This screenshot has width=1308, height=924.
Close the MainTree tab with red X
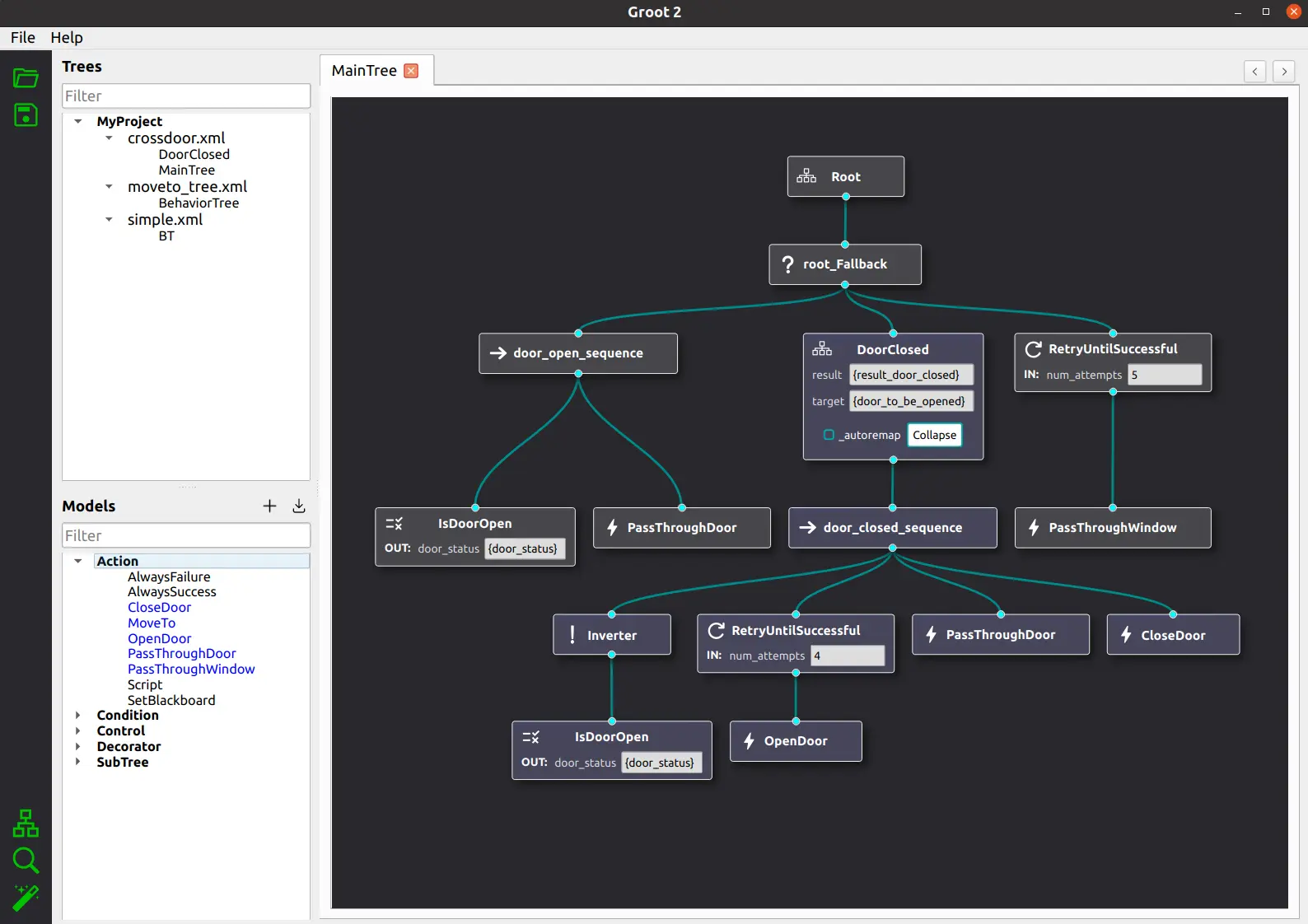pos(412,71)
